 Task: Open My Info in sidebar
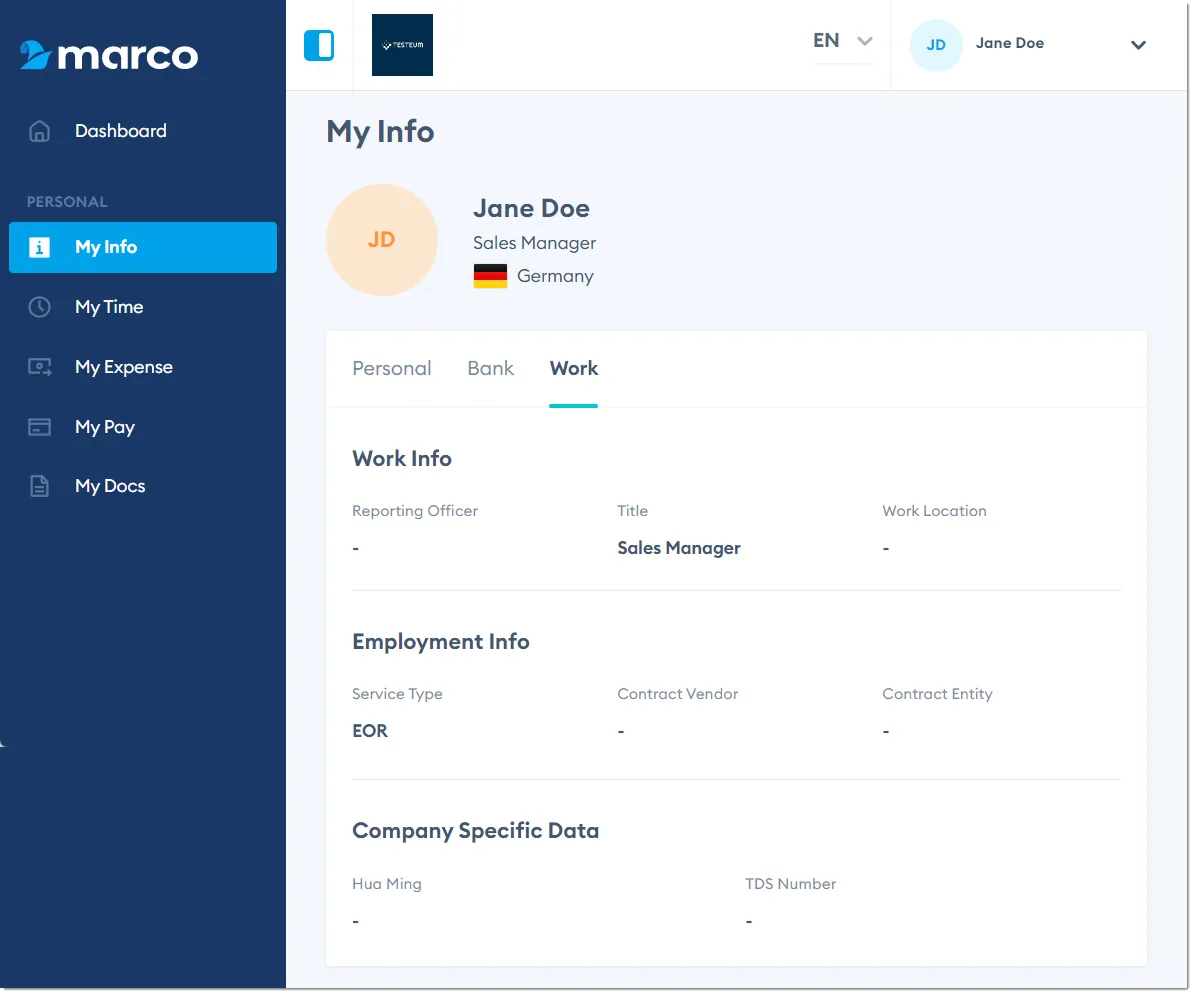(x=143, y=247)
